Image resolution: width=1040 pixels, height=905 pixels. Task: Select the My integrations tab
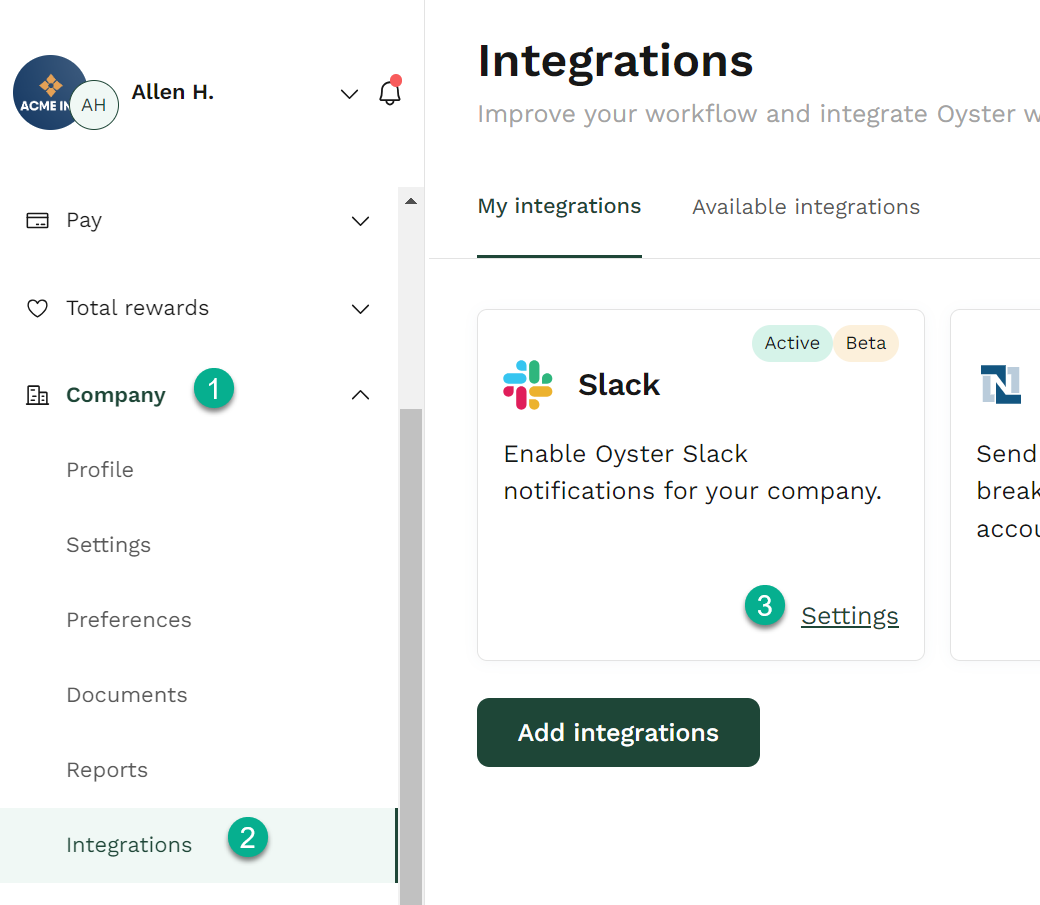[559, 207]
